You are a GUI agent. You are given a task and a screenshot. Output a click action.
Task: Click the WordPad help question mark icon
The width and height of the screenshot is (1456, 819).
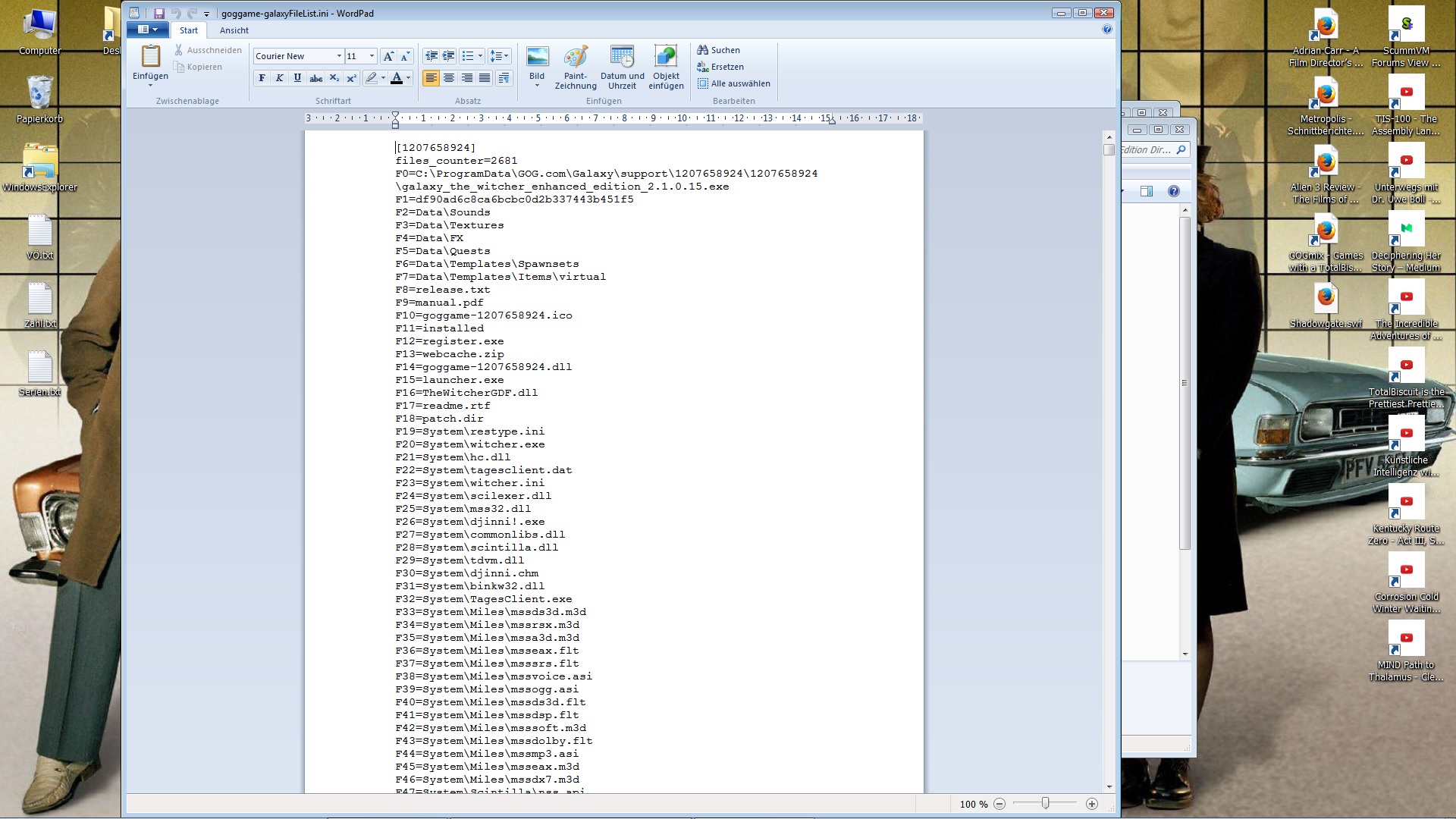pyautogui.click(x=1107, y=30)
